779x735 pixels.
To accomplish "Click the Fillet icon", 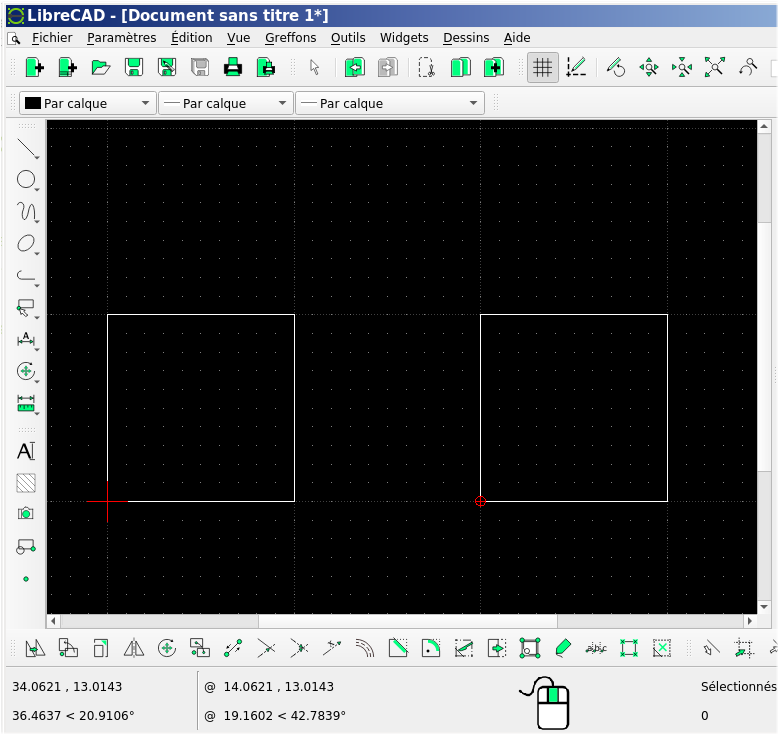I will (x=431, y=649).
